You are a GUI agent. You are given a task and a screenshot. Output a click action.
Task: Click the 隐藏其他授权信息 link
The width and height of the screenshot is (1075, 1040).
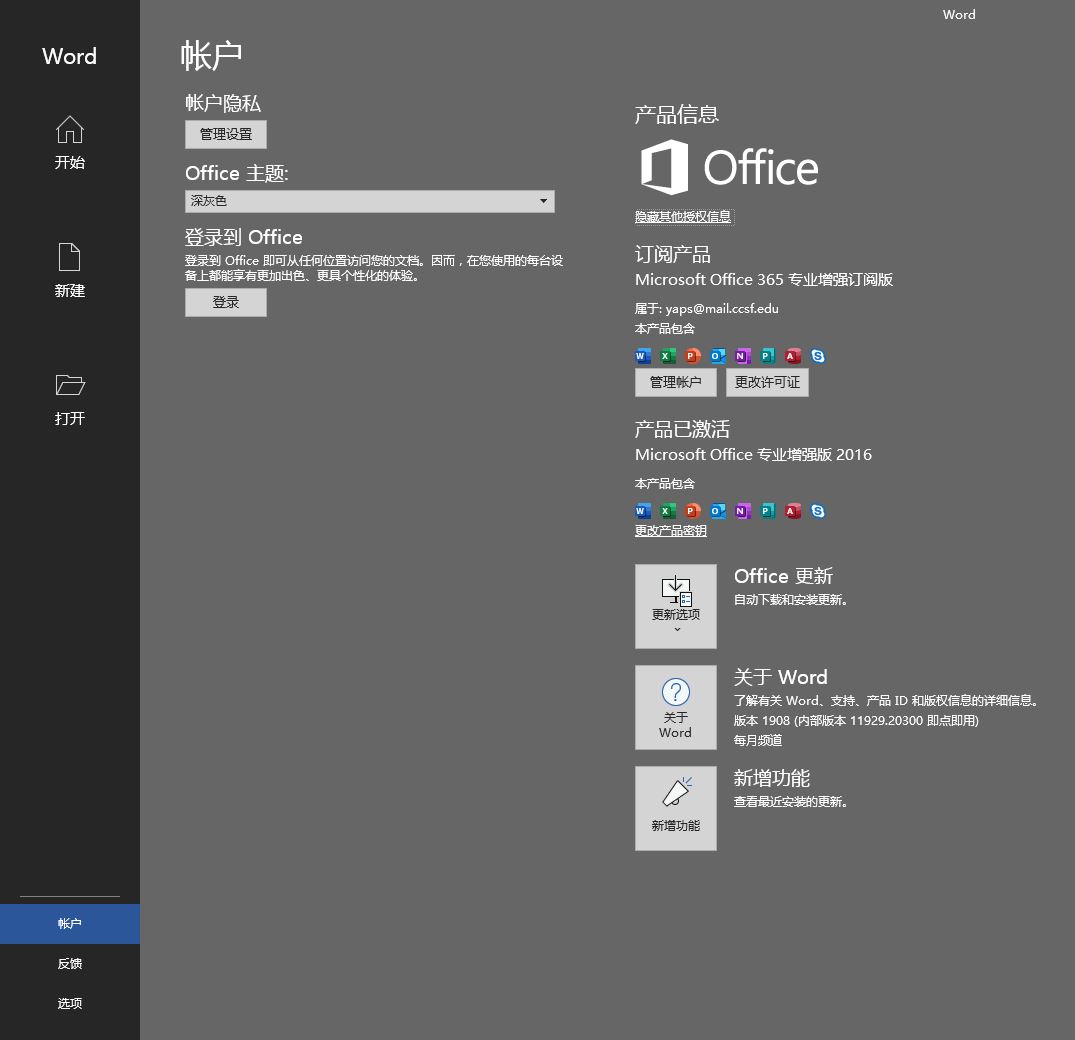[x=683, y=217]
